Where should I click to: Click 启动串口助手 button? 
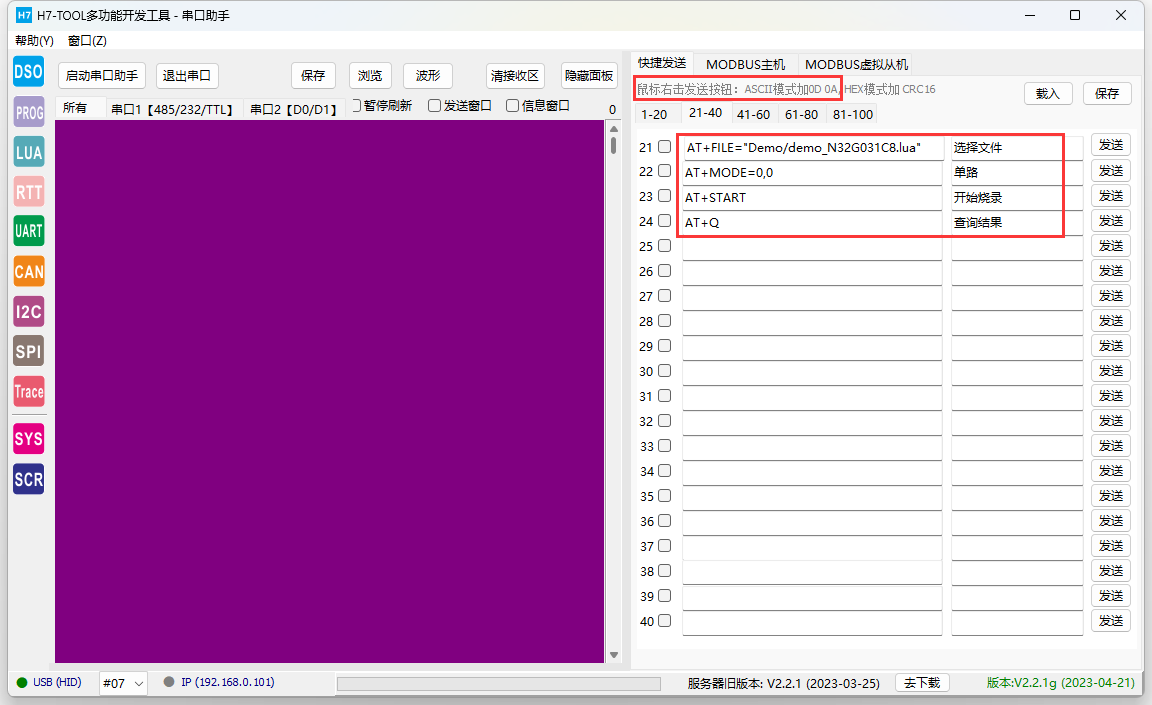tap(102, 76)
